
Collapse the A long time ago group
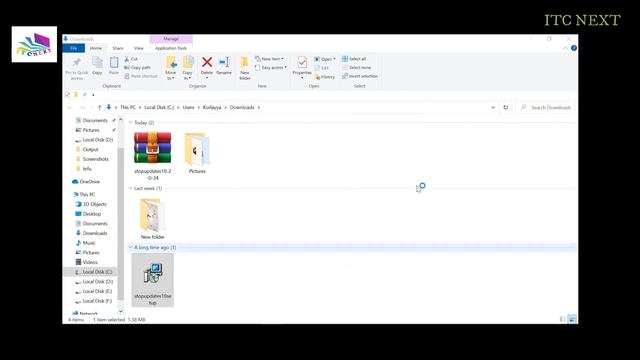point(131,247)
